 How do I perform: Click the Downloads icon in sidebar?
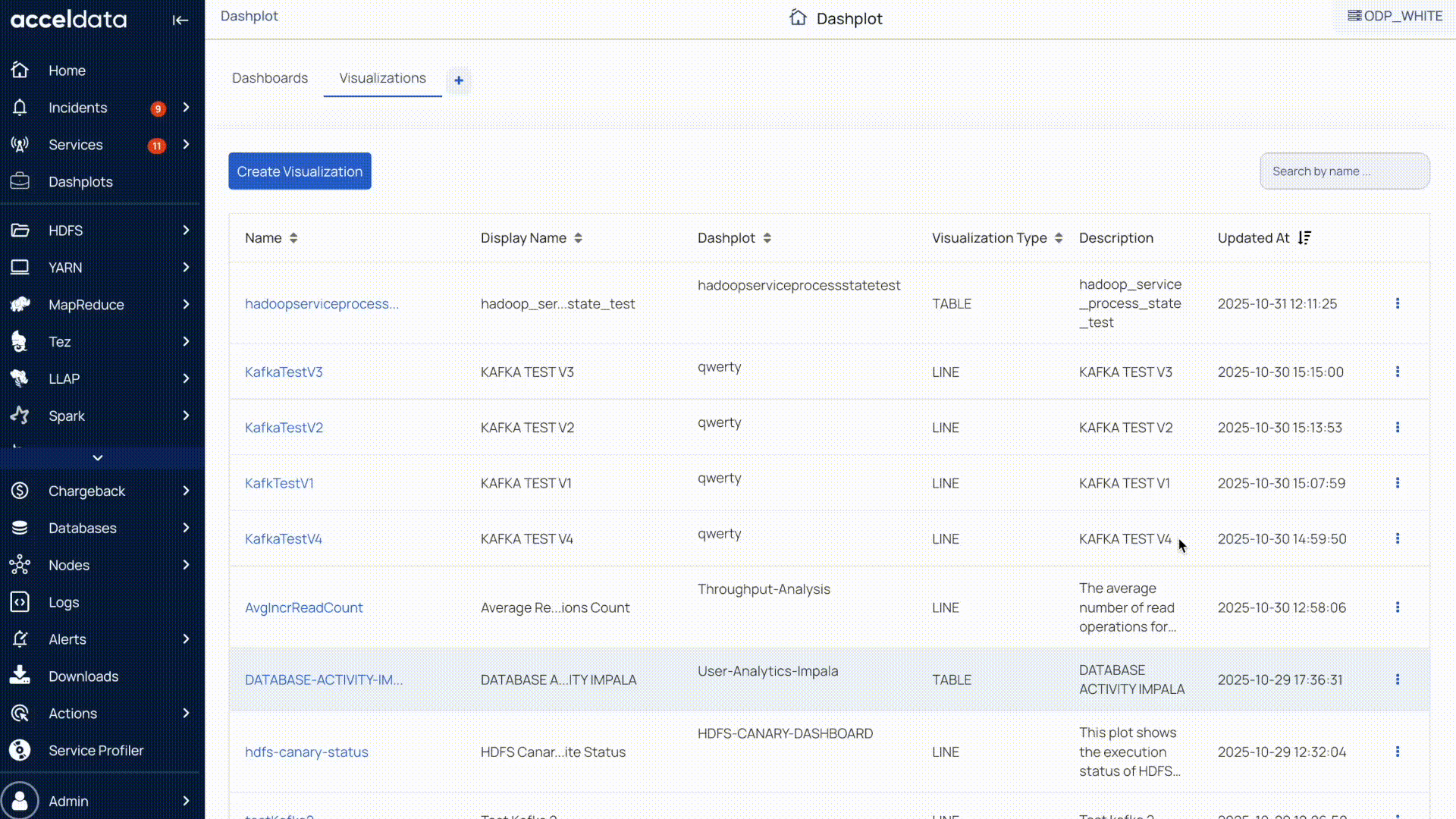(20, 676)
